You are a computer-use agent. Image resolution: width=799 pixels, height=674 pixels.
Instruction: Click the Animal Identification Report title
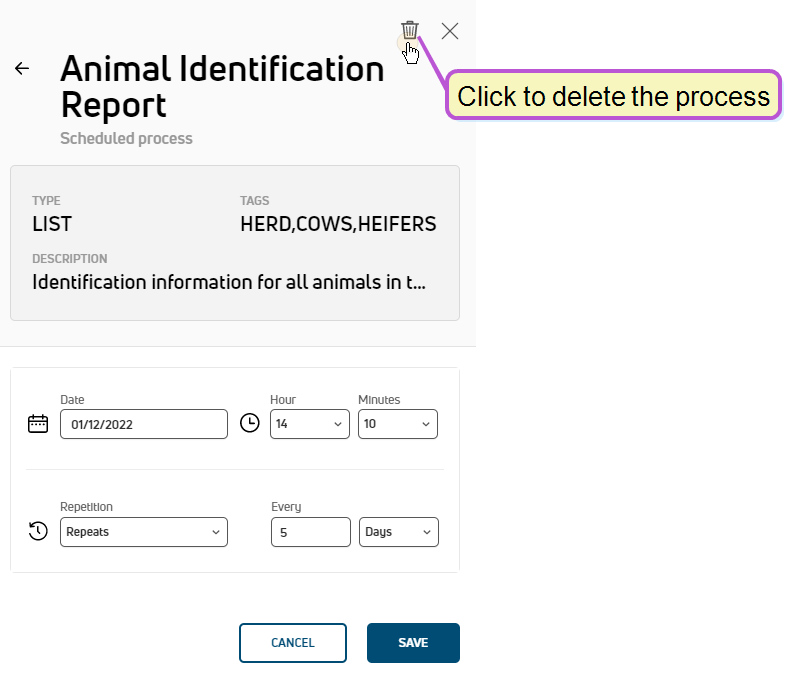tap(222, 87)
